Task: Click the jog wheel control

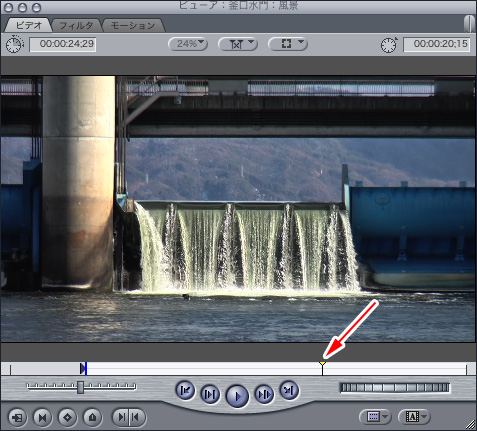Action: (x=395, y=388)
